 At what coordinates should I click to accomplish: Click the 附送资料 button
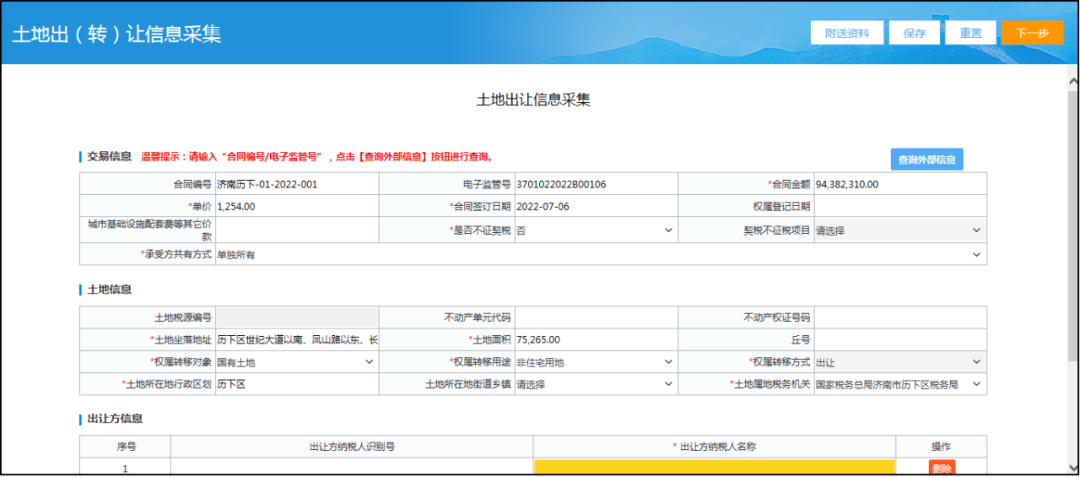pos(847,33)
